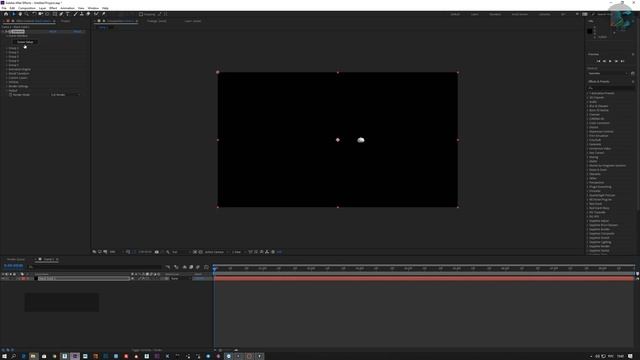Open the composition mini-flowchart icon
This screenshot has width=640, height=360.
point(168,267)
